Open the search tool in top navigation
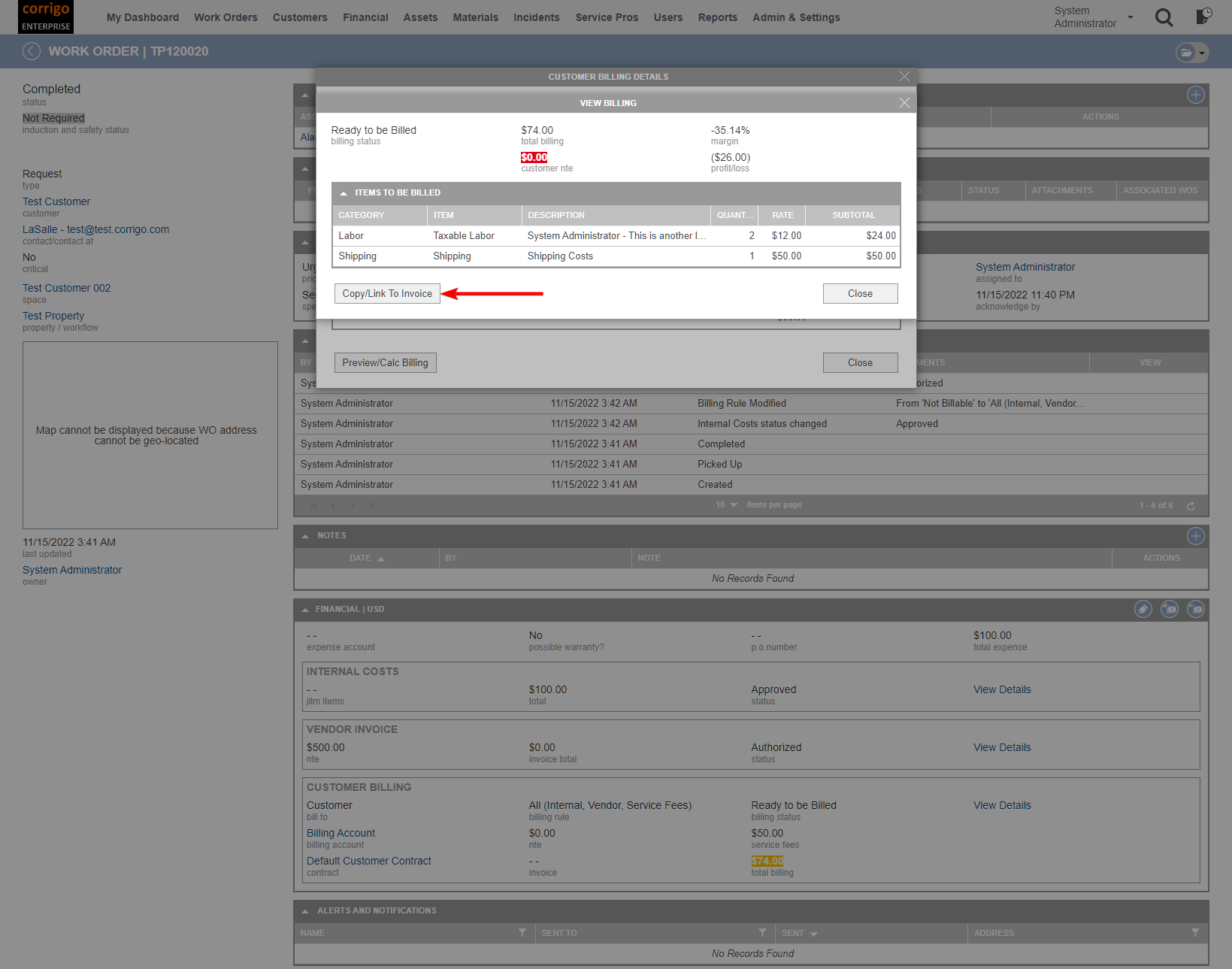Image resolution: width=1232 pixels, height=969 pixels. [1164, 17]
